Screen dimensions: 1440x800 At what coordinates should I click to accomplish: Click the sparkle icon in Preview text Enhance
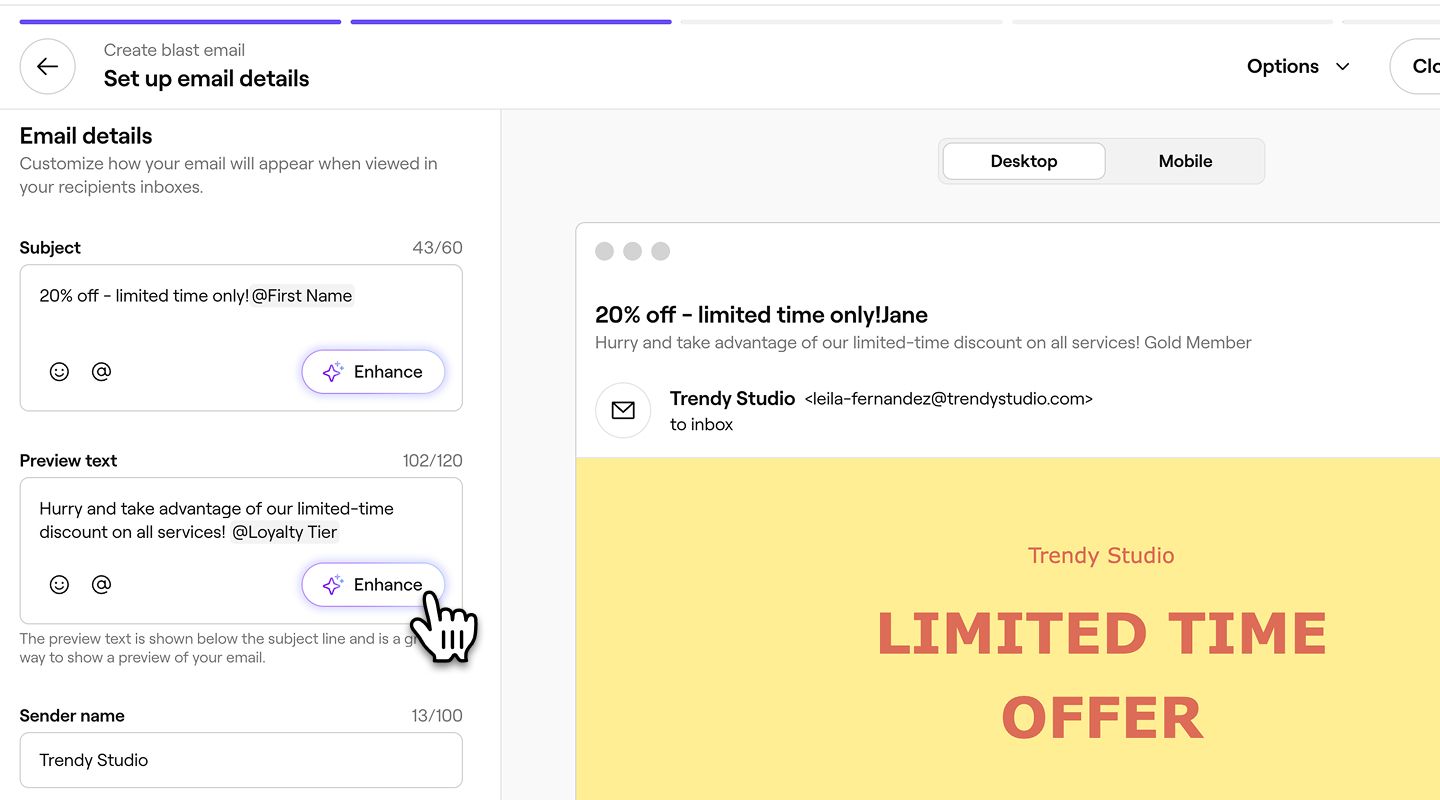coord(333,585)
